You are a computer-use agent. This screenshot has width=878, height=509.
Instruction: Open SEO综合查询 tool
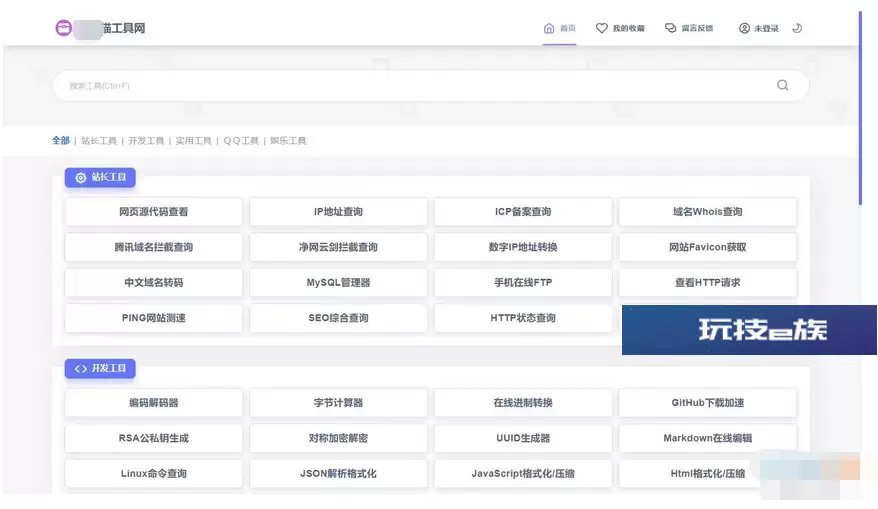coord(338,317)
